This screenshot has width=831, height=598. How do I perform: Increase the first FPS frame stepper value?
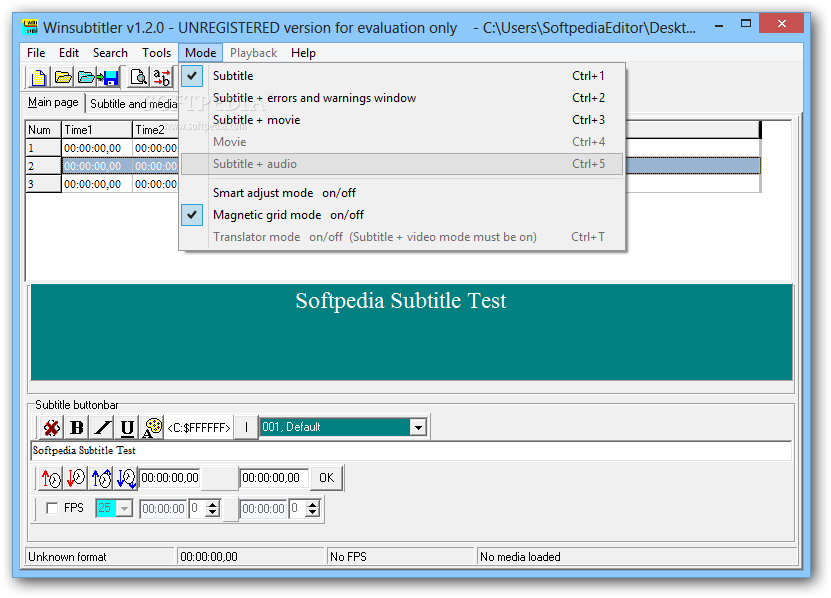[x=213, y=504]
